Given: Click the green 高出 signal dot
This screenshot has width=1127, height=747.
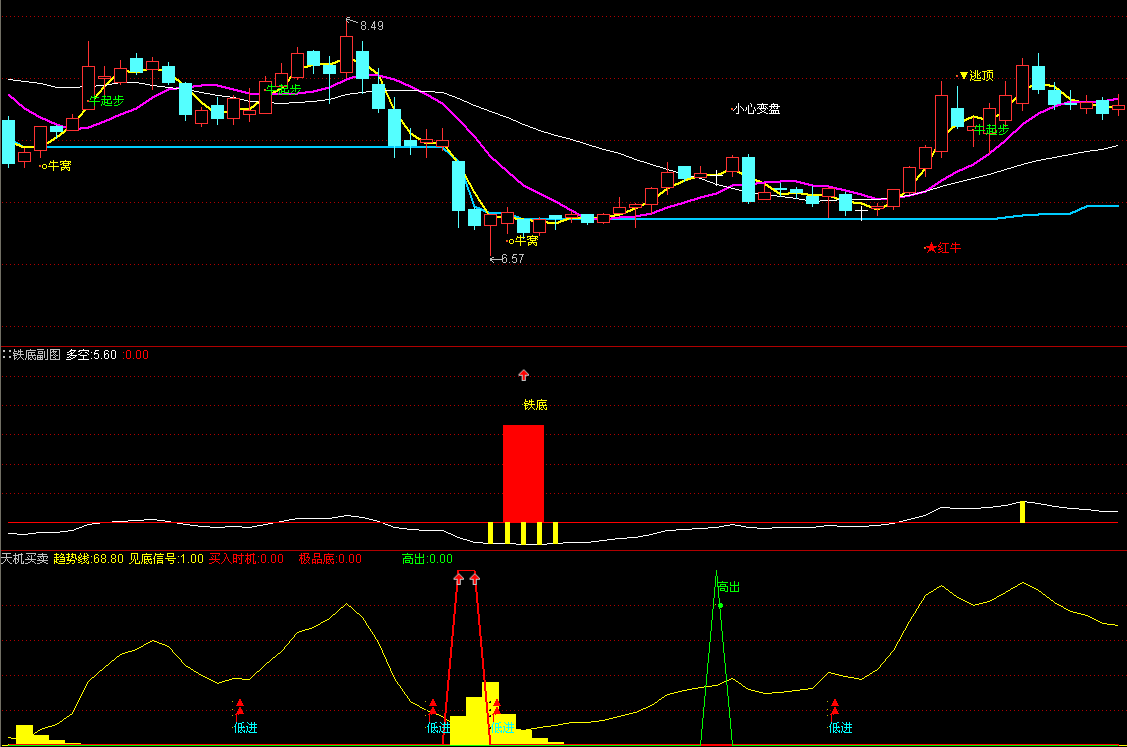Looking at the screenshot, I should click(719, 605).
